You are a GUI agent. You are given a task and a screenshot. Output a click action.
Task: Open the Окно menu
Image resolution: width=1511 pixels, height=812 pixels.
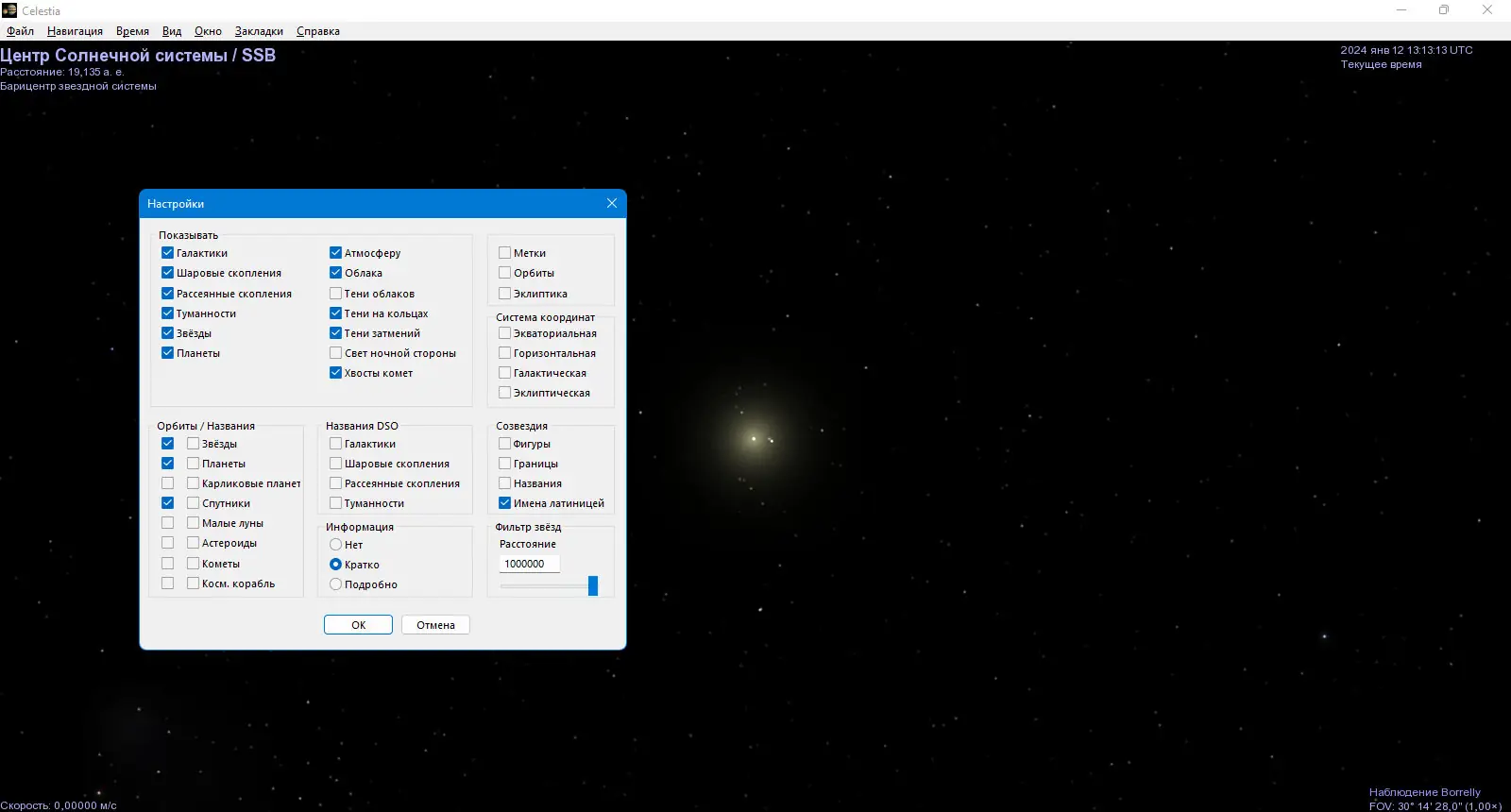208,31
